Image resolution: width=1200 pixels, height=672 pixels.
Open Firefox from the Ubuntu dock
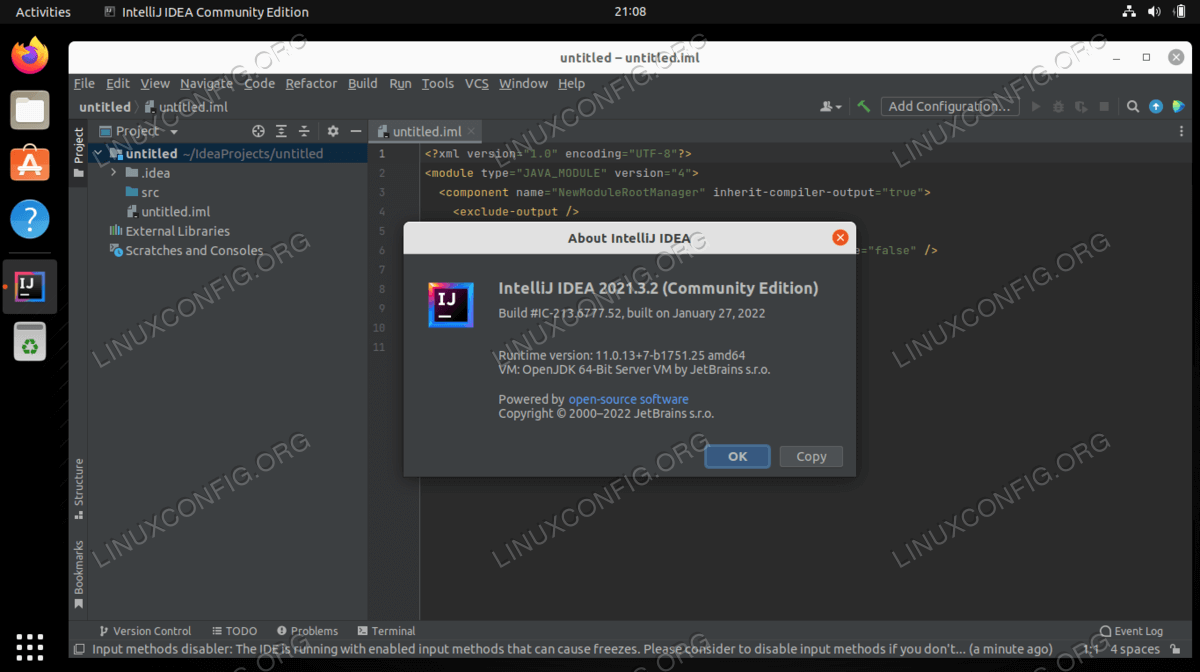click(x=30, y=55)
